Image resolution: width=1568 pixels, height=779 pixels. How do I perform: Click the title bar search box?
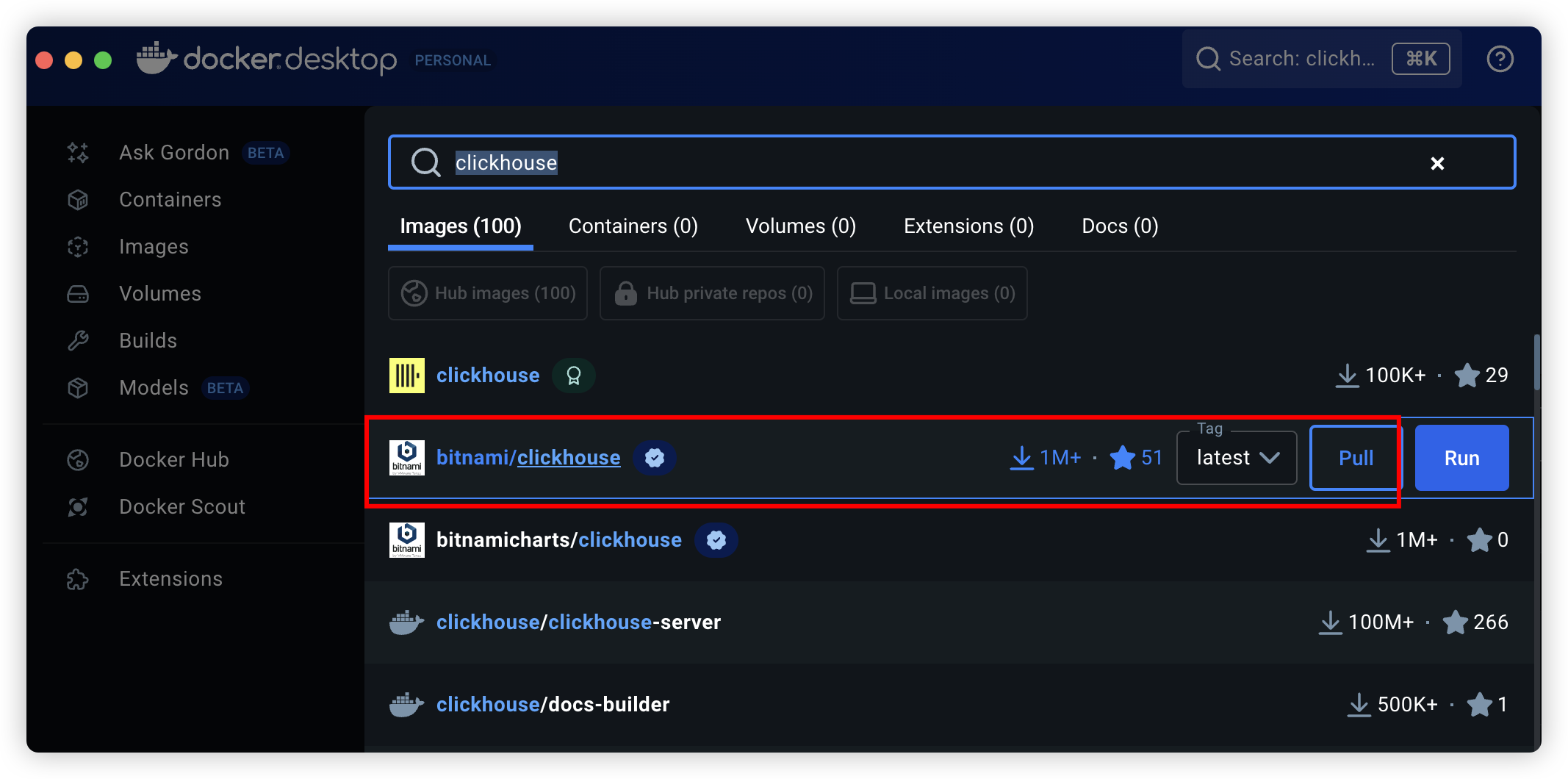click(1322, 59)
